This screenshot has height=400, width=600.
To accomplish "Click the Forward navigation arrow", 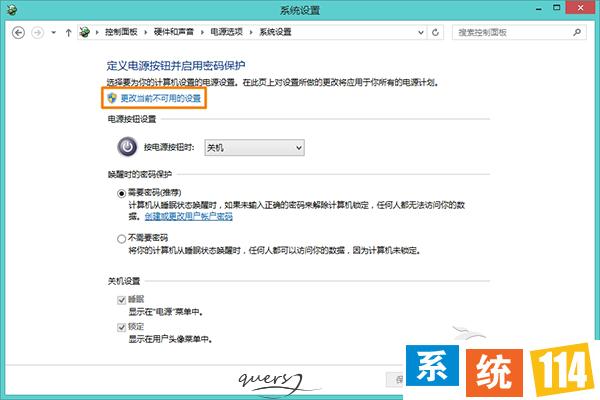I will tap(38, 33).
